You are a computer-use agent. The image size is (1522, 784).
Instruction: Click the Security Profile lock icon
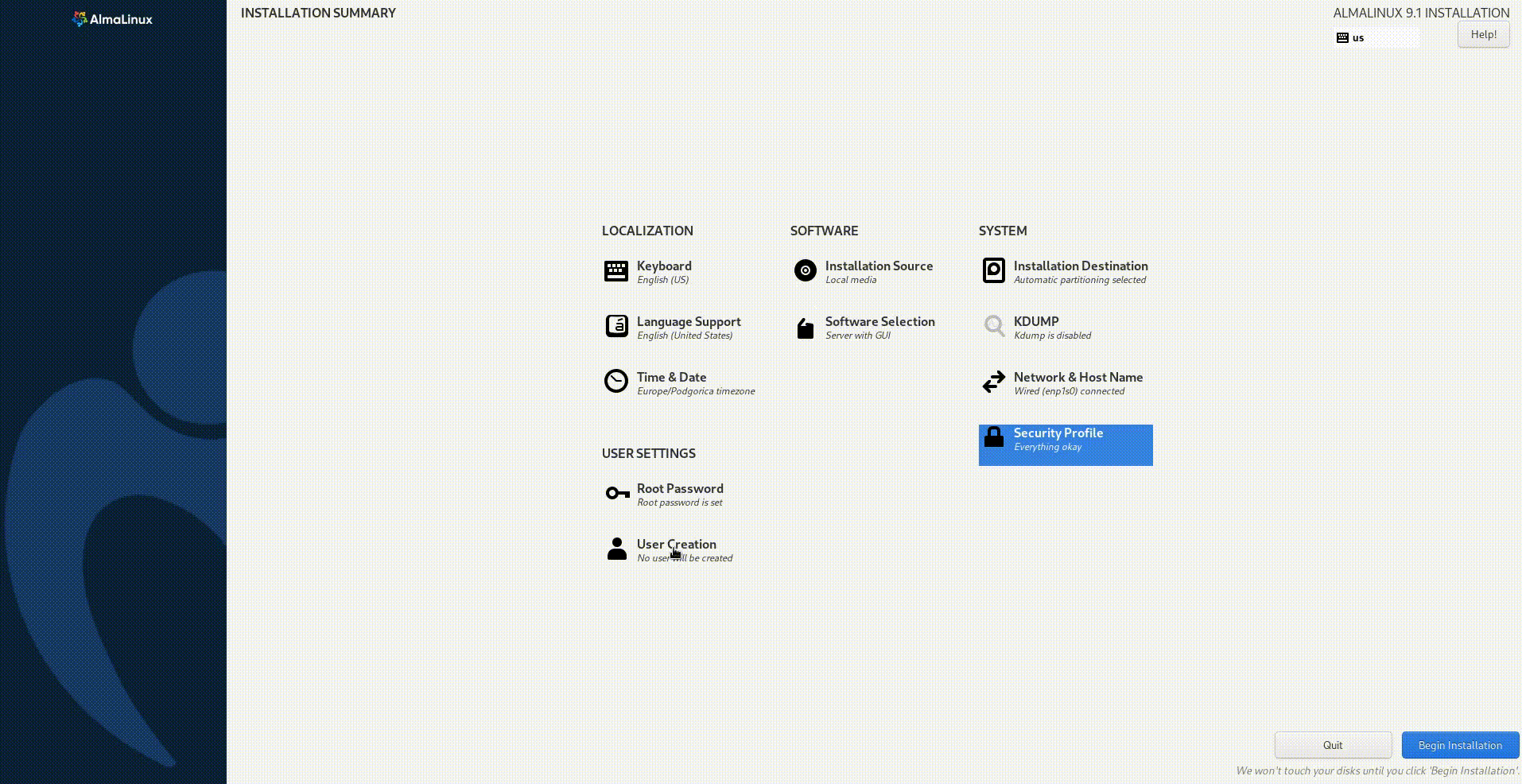point(993,437)
